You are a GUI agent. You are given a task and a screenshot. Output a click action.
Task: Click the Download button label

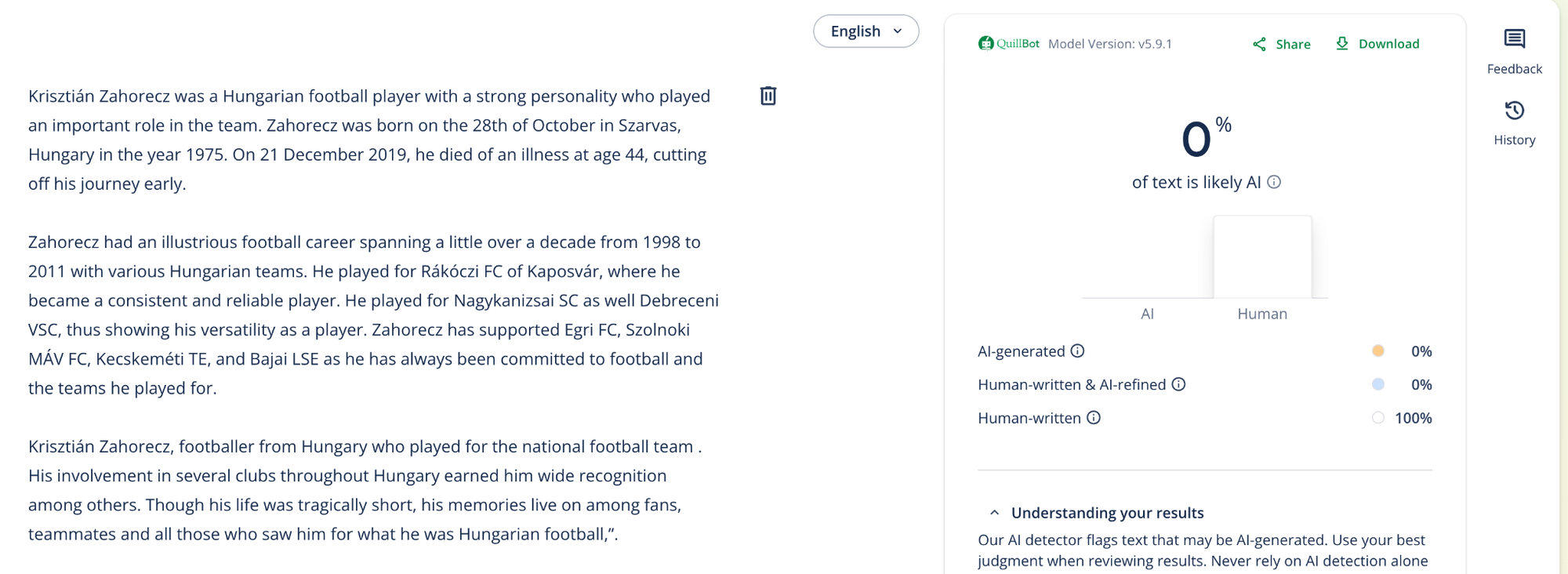1388,44
